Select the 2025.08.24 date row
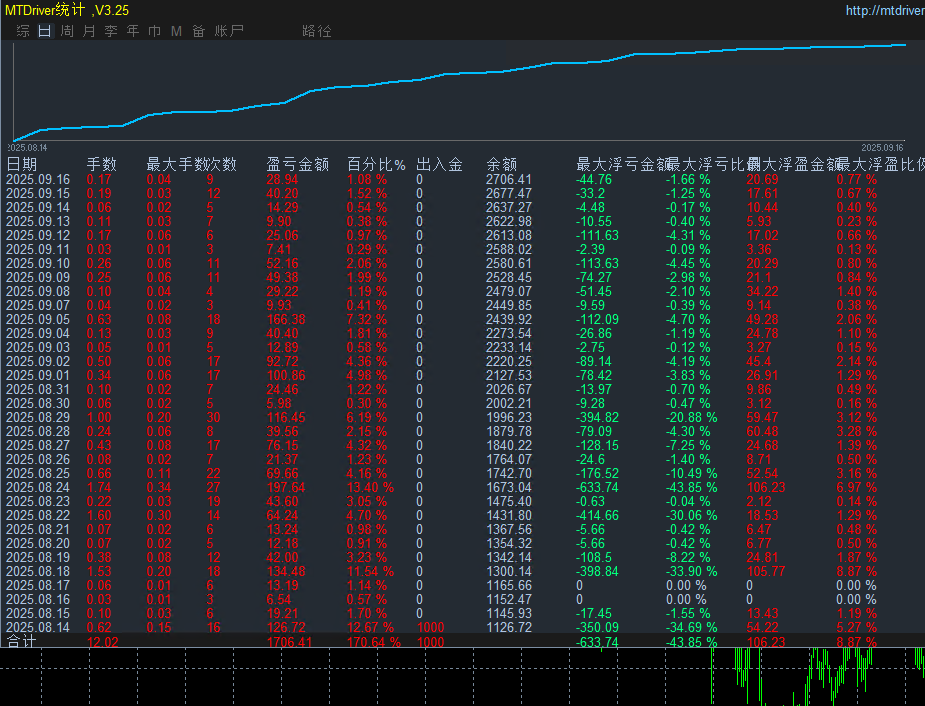 pos(38,487)
